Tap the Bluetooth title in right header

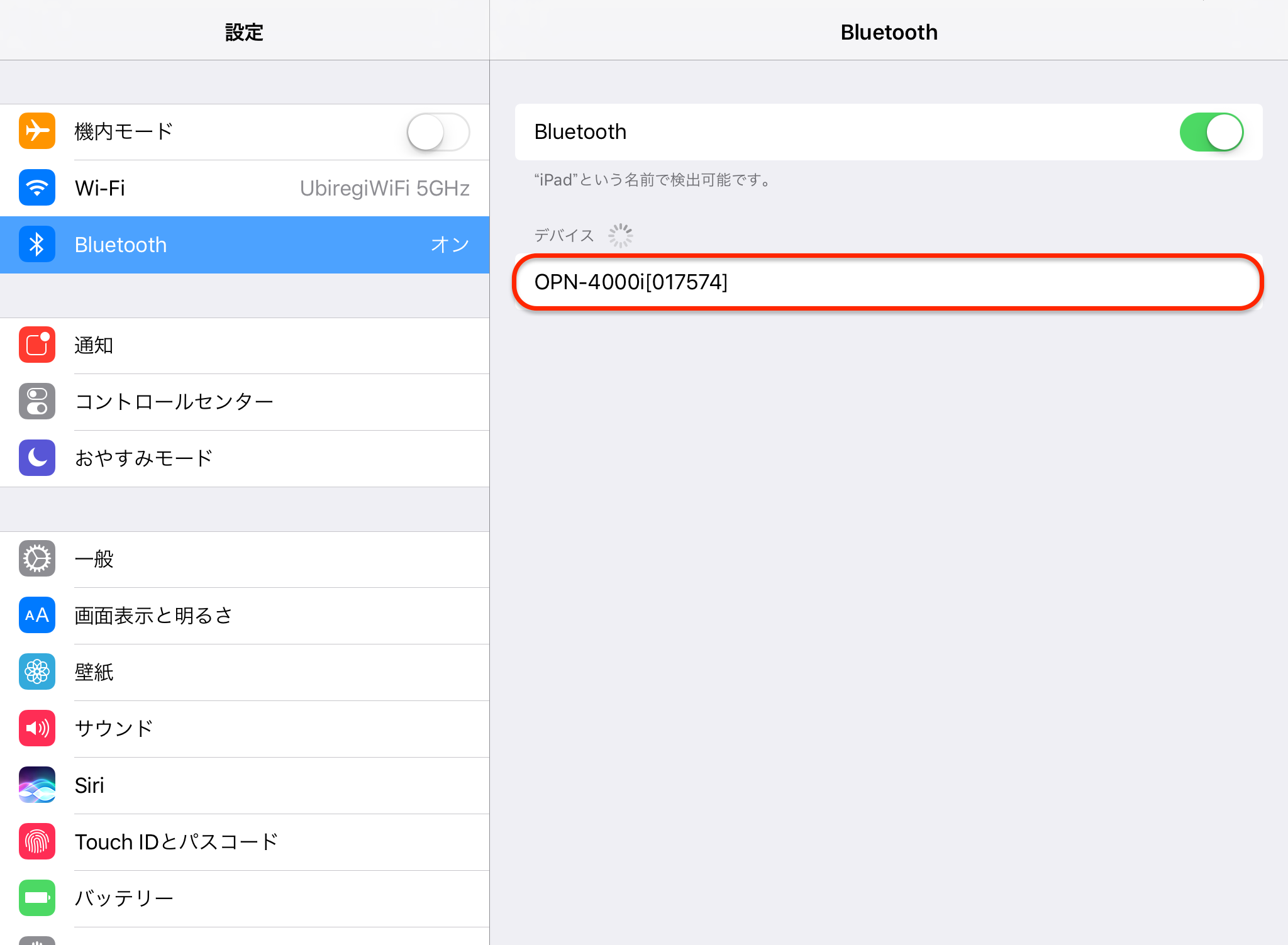[889, 32]
